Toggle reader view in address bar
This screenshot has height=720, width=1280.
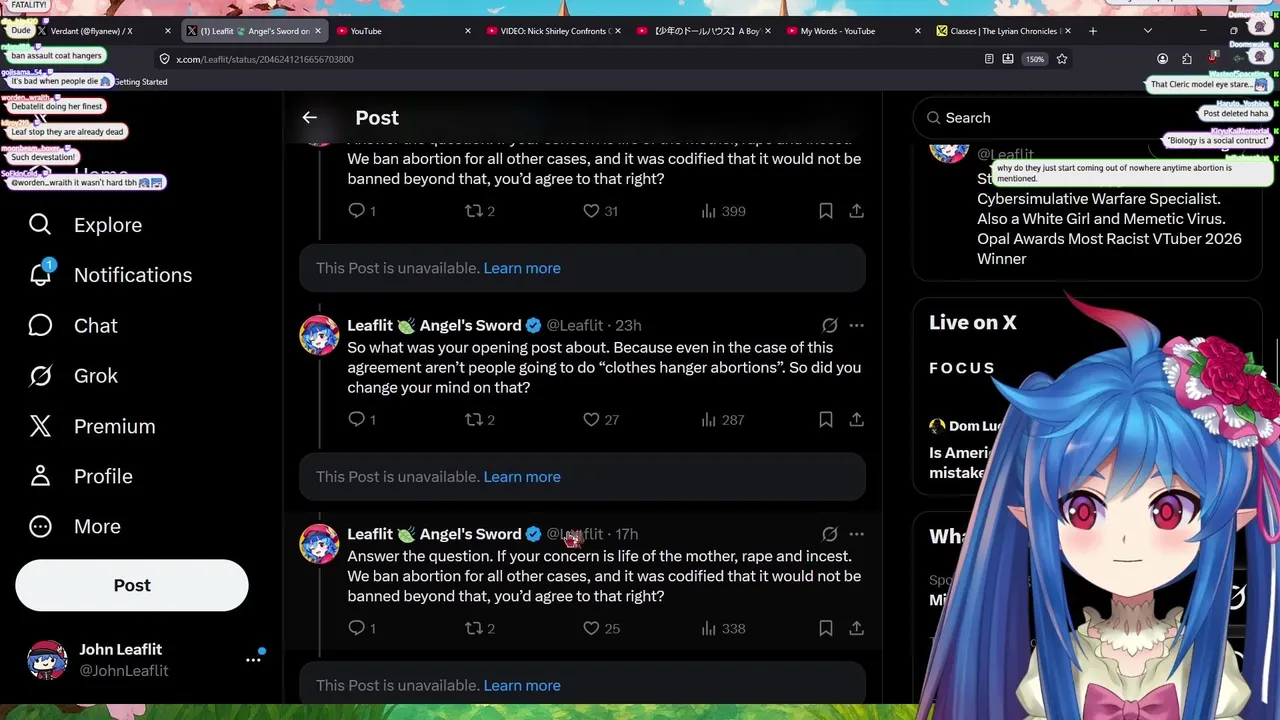(989, 59)
